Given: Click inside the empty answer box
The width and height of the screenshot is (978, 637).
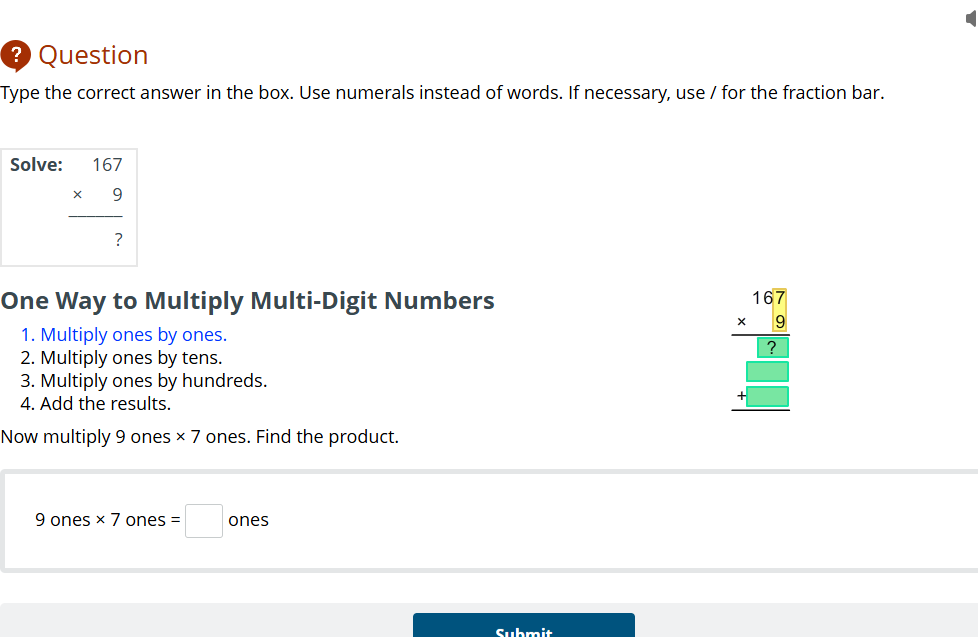Looking at the screenshot, I should tap(203, 520).
